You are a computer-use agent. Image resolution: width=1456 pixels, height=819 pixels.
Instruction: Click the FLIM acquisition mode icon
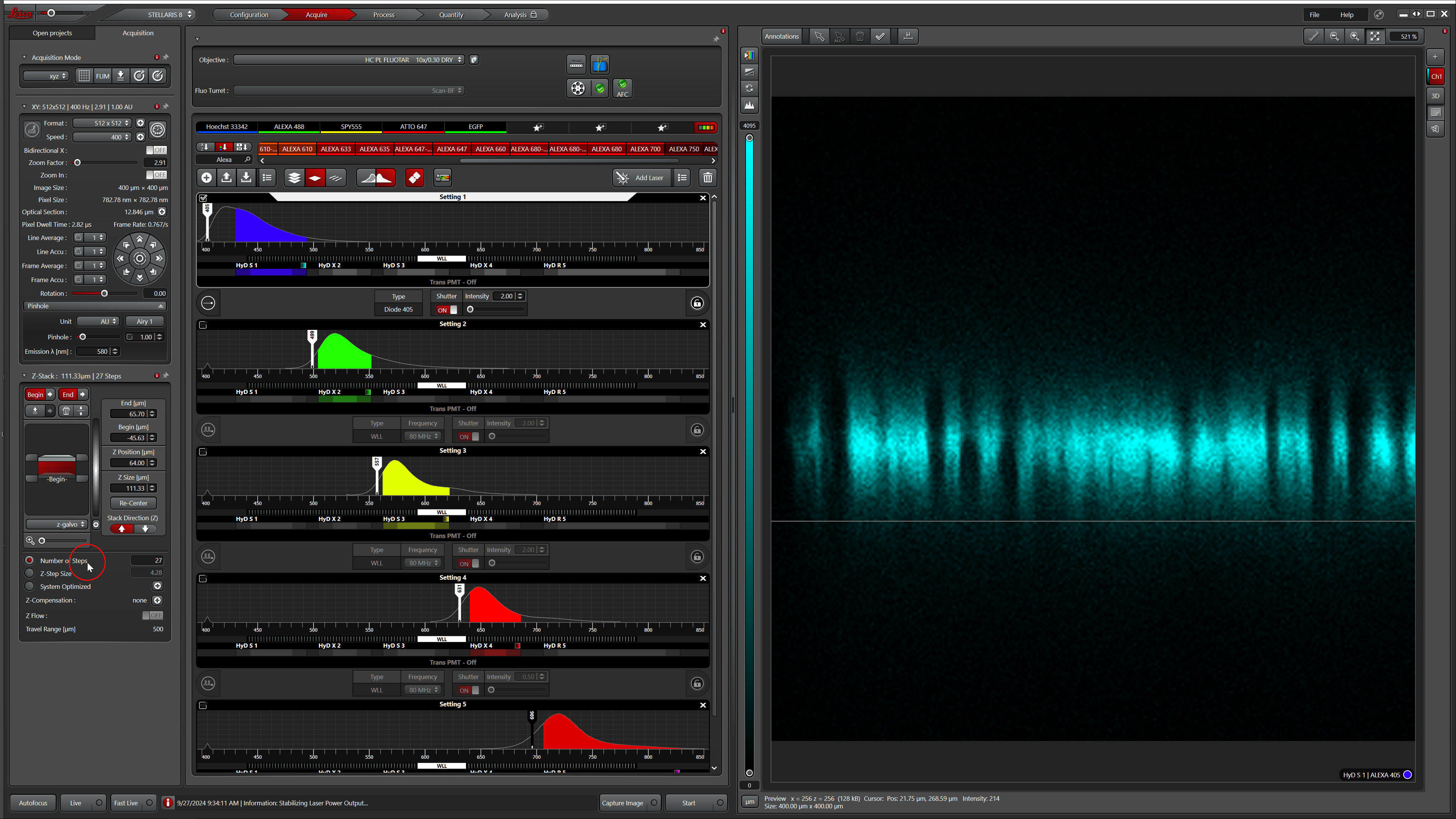tap(102, 76)
